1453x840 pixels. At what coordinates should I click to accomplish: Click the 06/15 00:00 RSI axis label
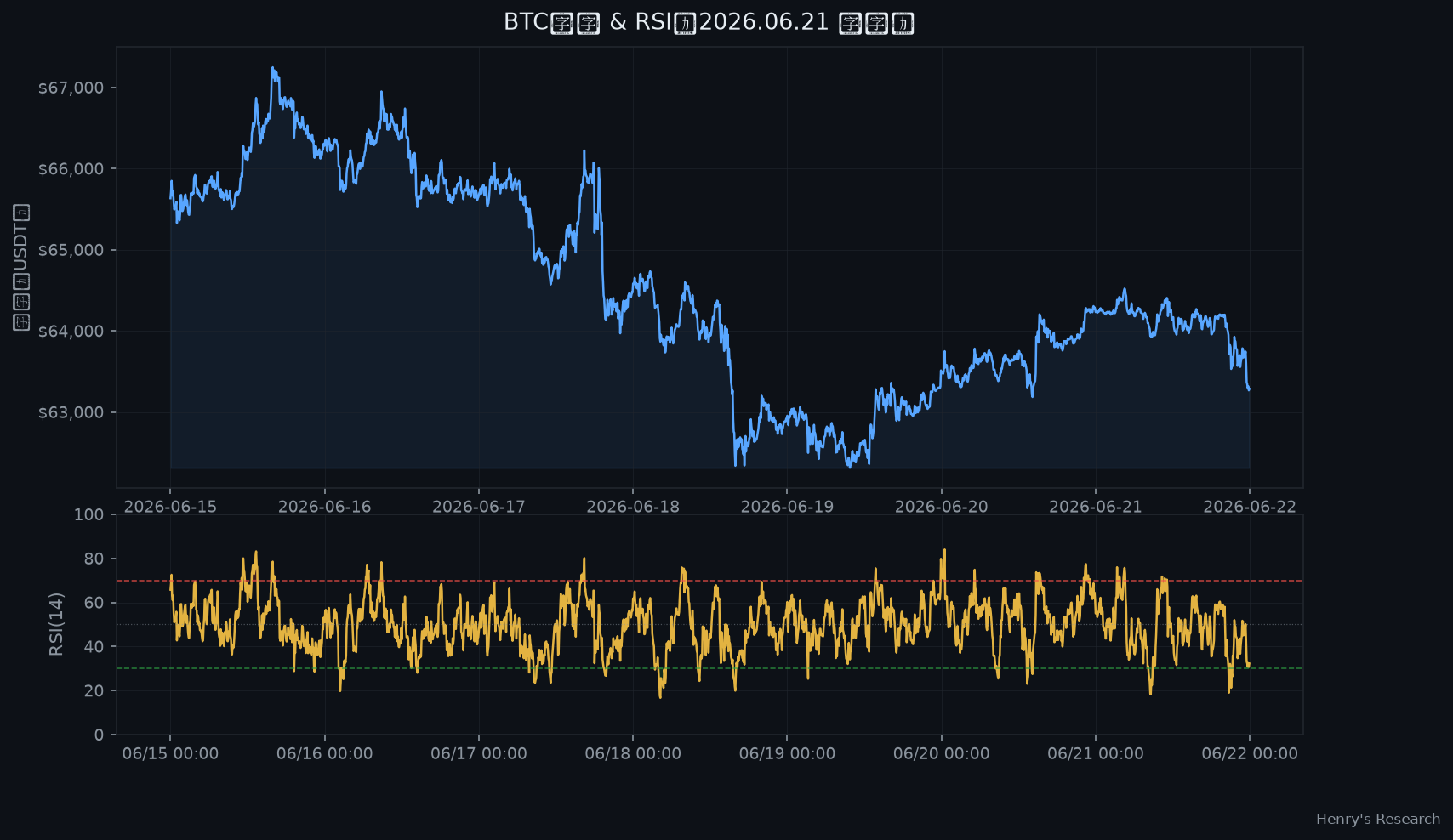170,753
